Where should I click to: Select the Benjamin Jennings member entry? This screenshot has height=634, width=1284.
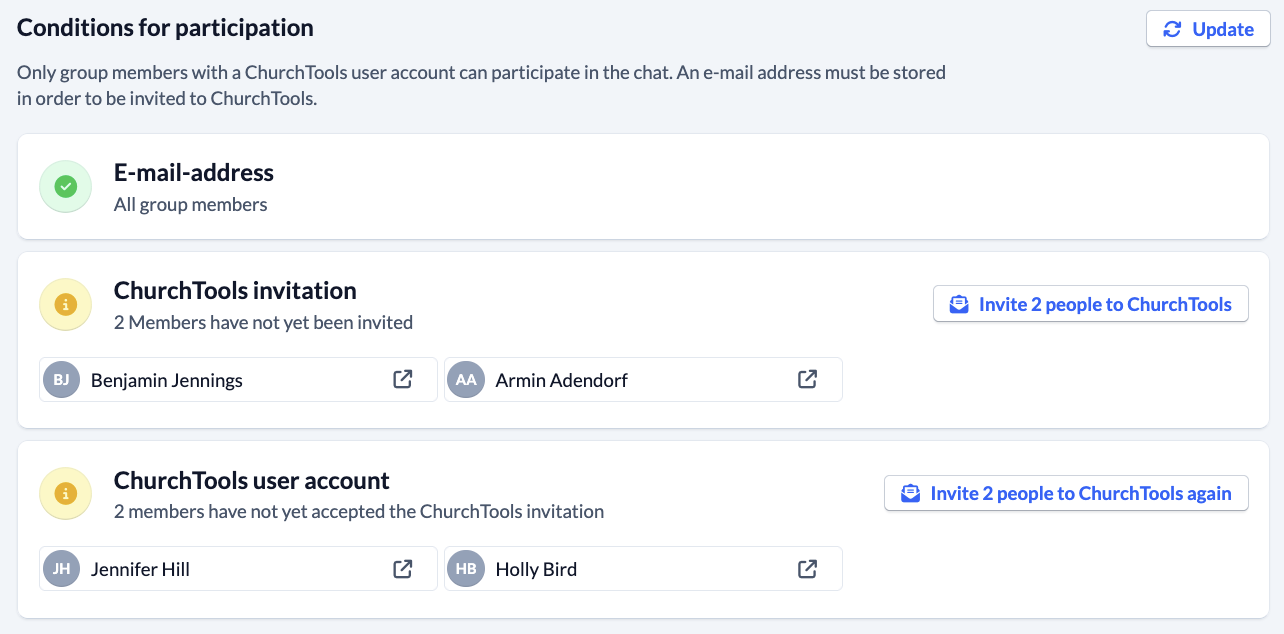pos(238,380)
